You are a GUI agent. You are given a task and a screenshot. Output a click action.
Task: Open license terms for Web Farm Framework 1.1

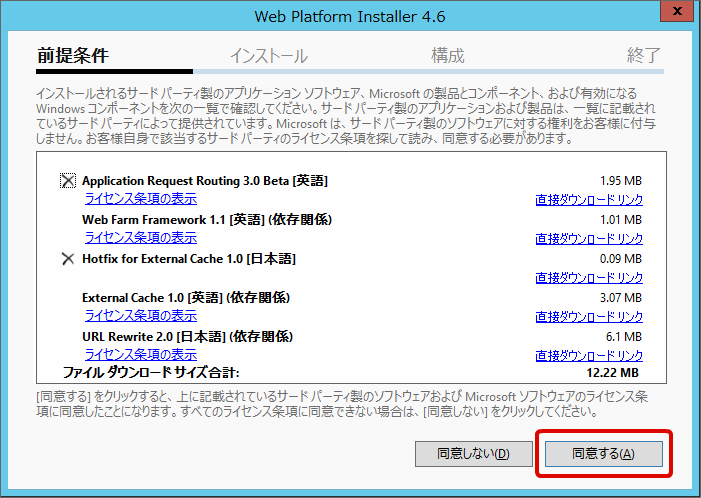(141, 237)
